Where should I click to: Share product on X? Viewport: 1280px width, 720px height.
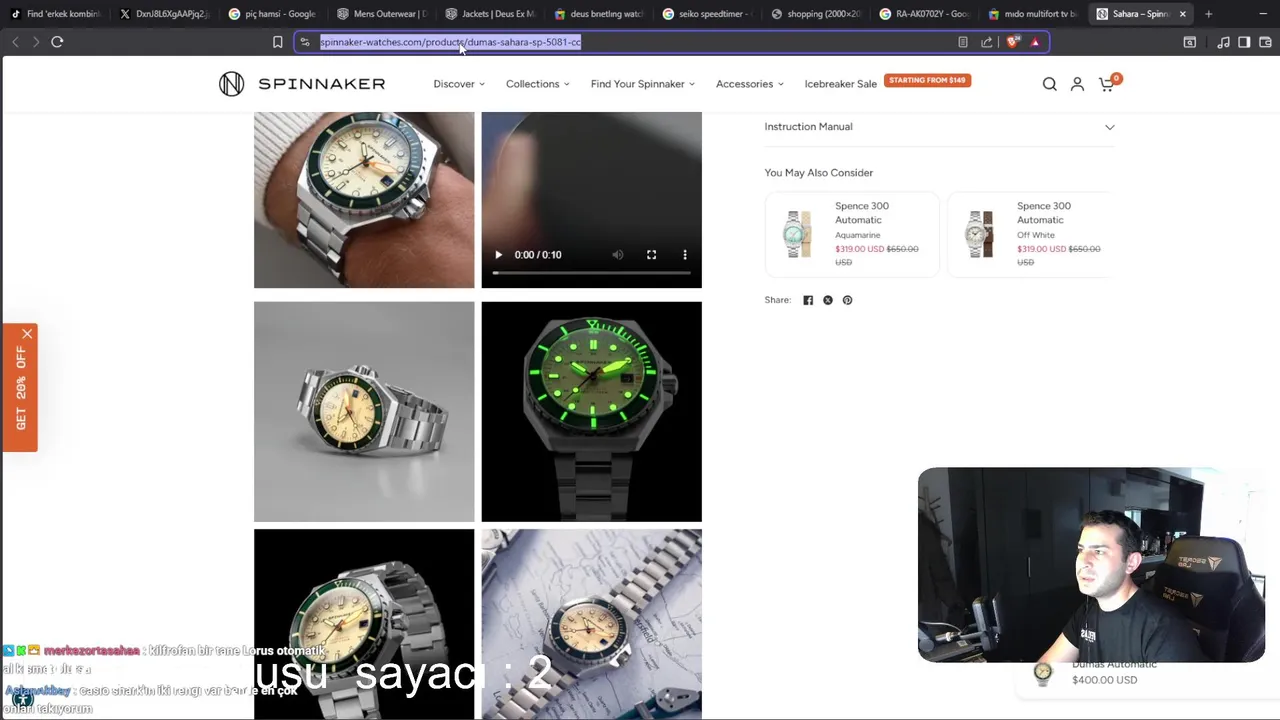[x=828, y=300]
